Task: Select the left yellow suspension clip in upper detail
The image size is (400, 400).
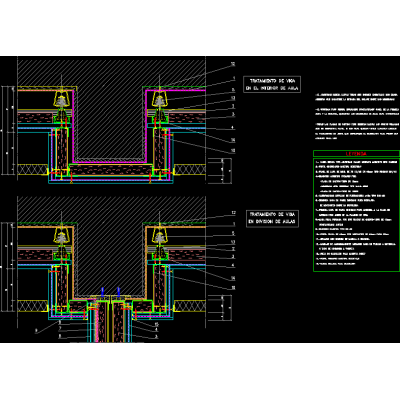Action: pyautogui.click(x=61, y=99)
